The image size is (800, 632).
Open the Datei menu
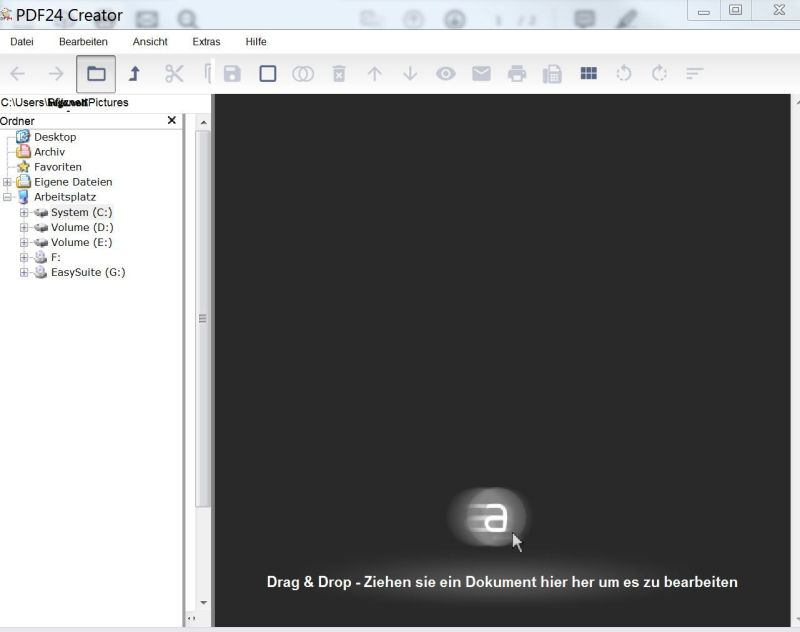point(22,42)
